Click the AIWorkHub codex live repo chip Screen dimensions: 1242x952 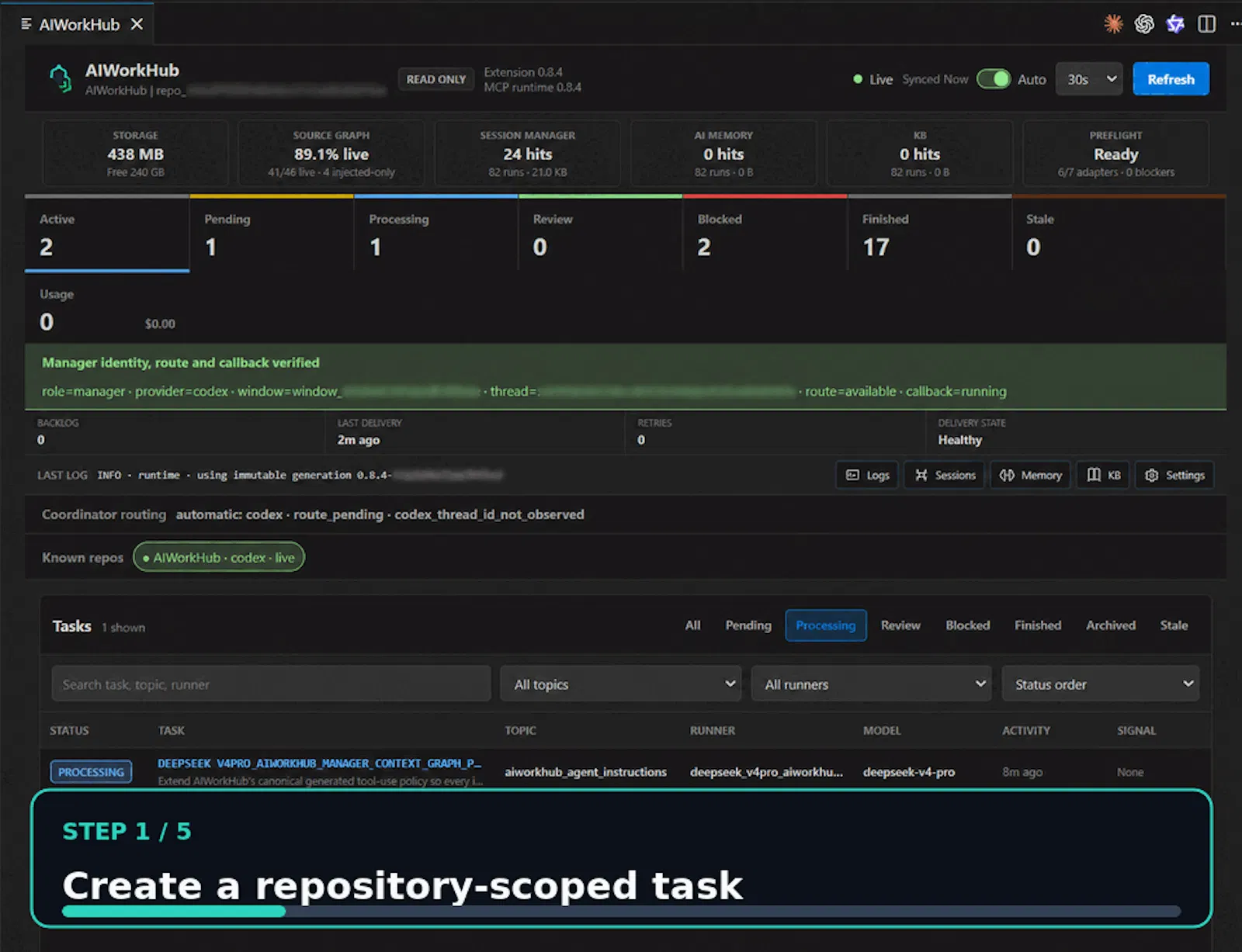coord(219,557)
